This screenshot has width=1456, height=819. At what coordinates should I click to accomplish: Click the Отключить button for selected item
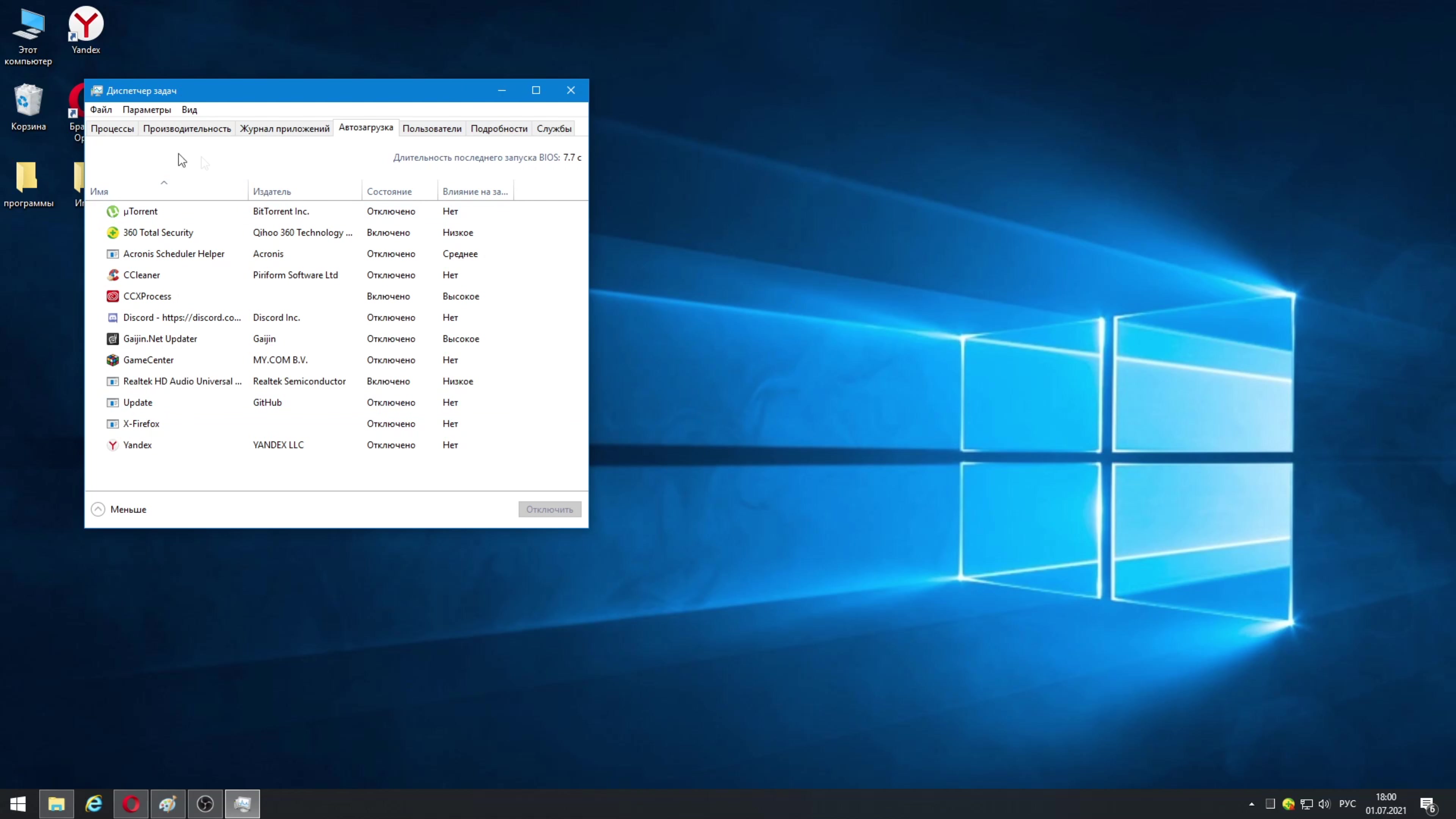pyautogui.click(x=549, y=509)
